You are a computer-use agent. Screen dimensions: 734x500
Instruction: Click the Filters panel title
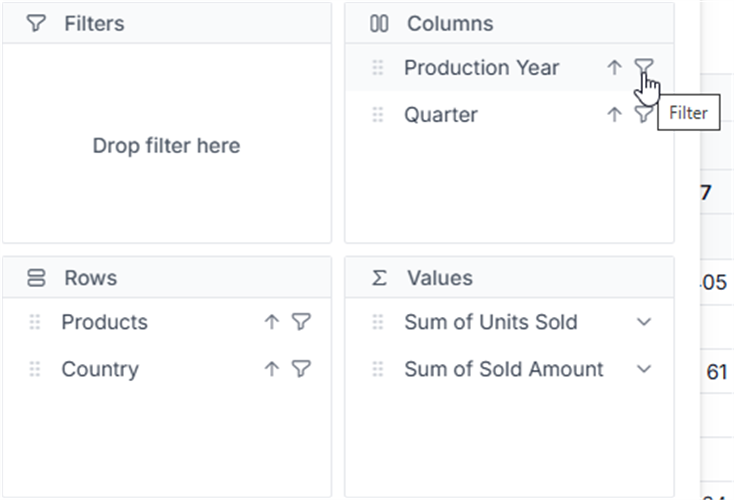(94, 23)
